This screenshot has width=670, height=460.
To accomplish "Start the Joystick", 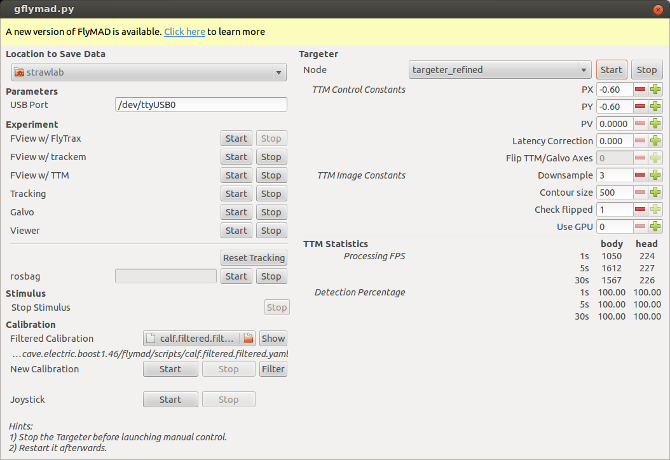I will click(x=170, y=399).
